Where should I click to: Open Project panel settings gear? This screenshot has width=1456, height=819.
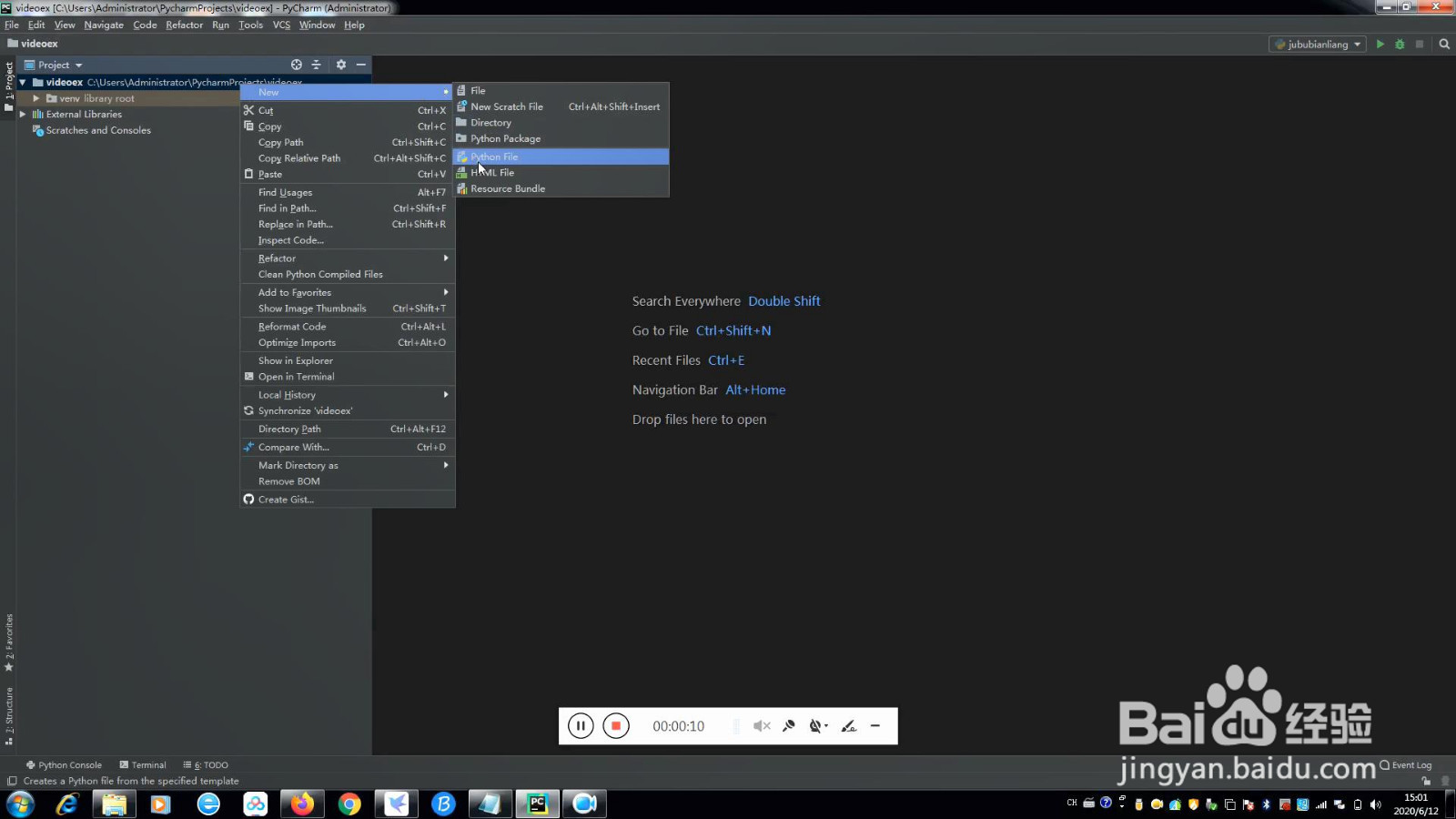pyautogui.click(x=341, y=65)
